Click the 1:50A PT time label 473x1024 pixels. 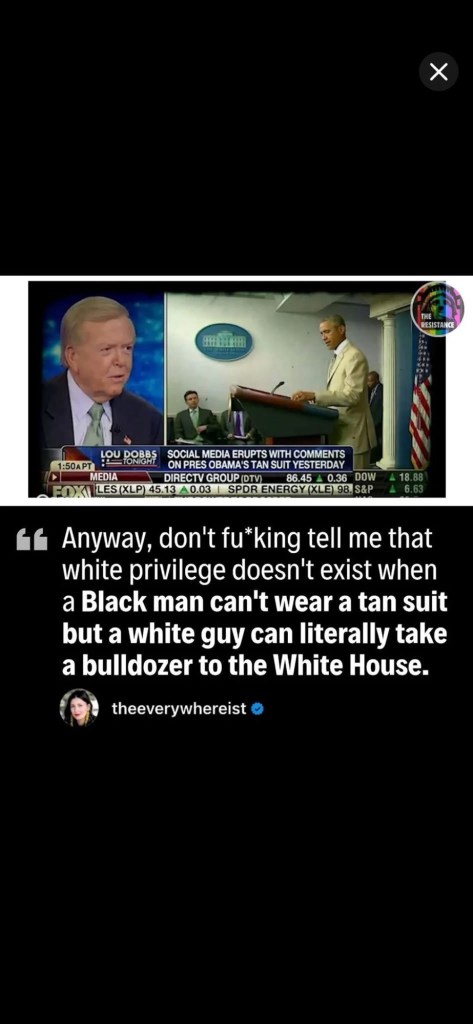pos(73,466)
